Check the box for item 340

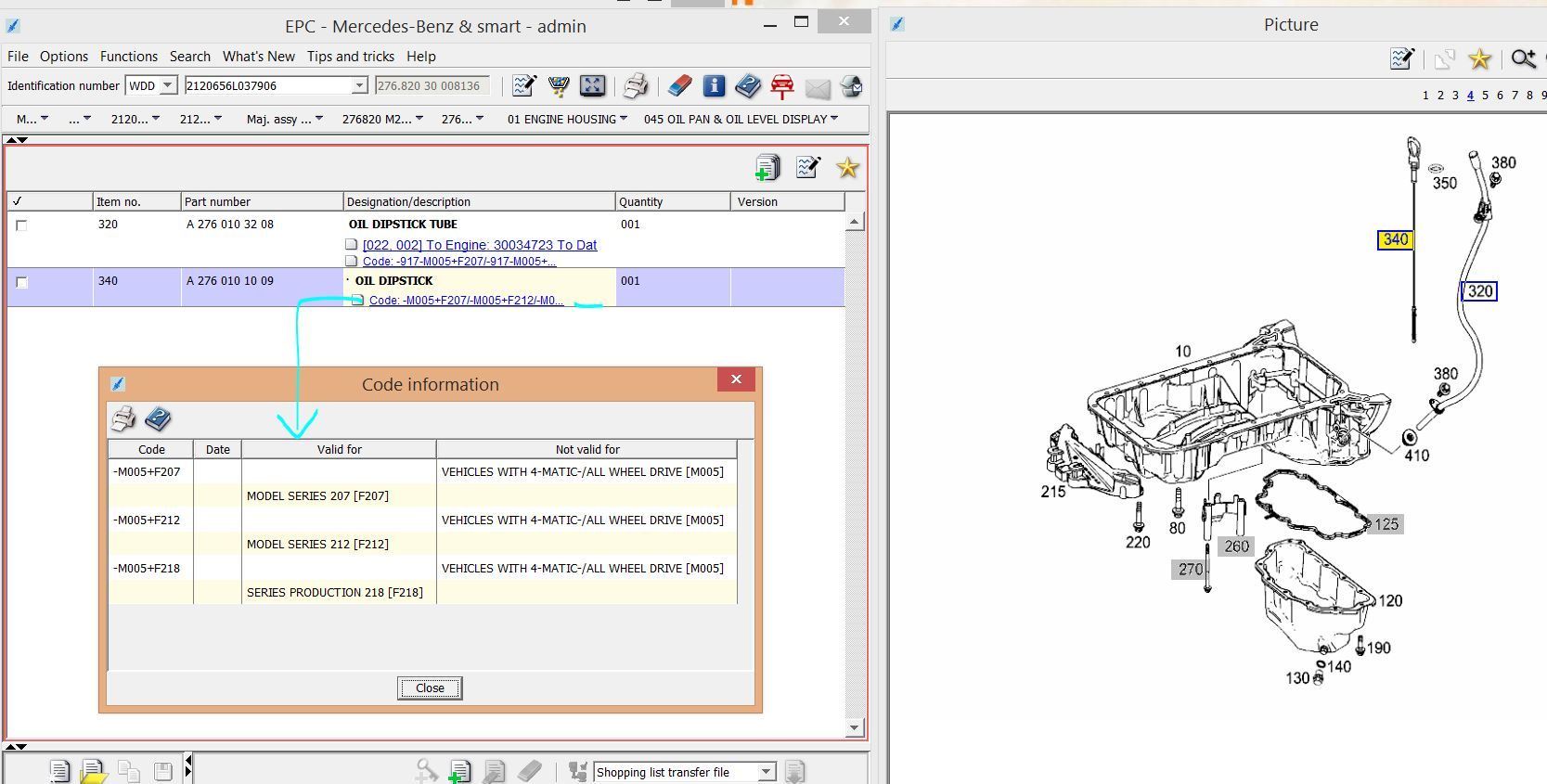click(21, 283)
